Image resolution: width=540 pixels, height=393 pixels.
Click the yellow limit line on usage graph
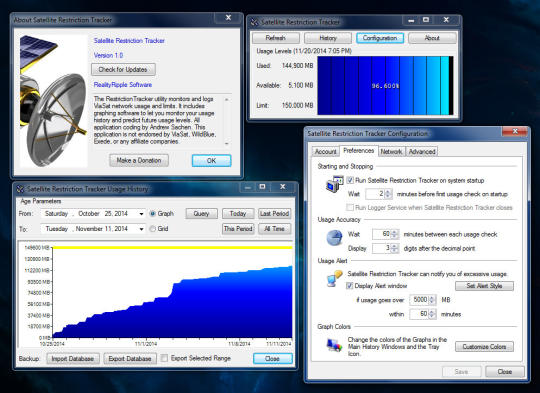tap(172, 247)
